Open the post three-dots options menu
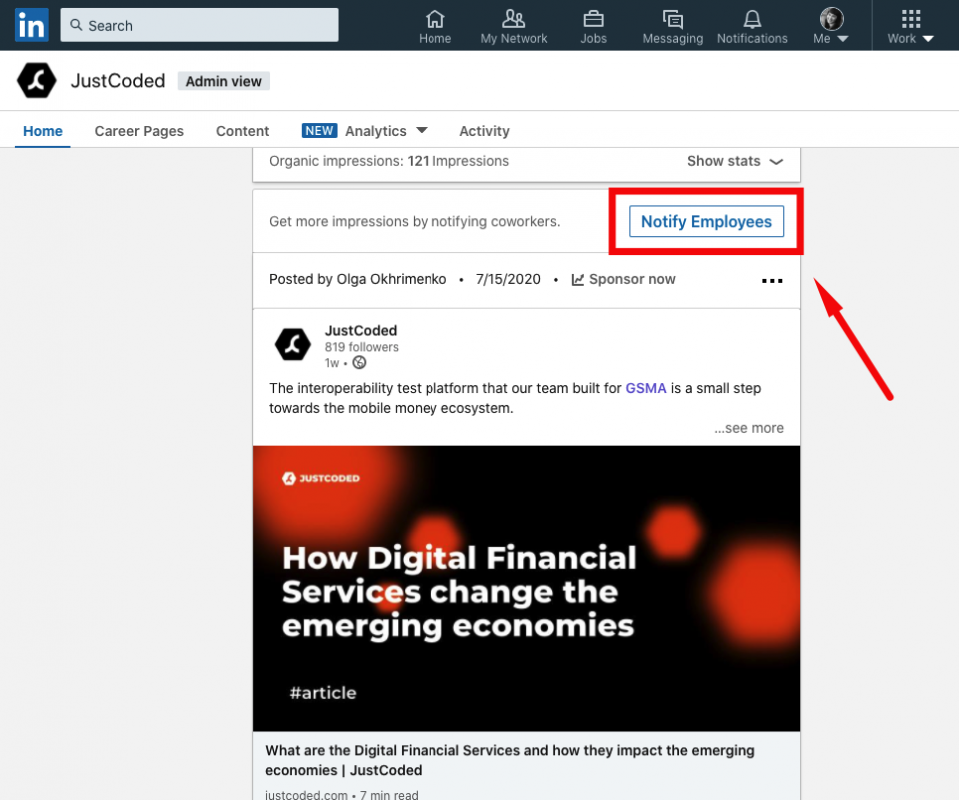This screenshot has width=959, height=800. coord(772,281)
